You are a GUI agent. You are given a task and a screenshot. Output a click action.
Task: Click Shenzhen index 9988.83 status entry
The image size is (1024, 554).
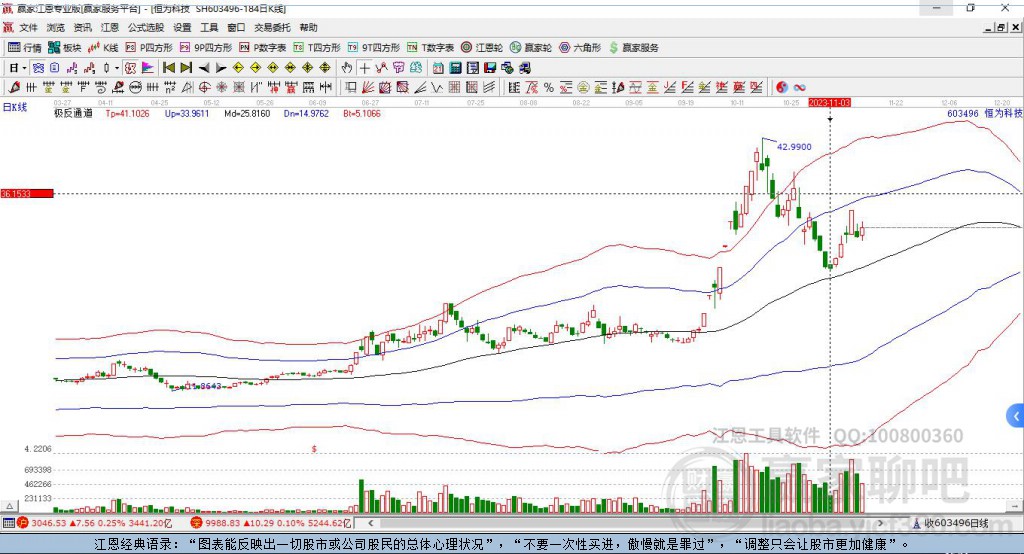click(270, 523)
